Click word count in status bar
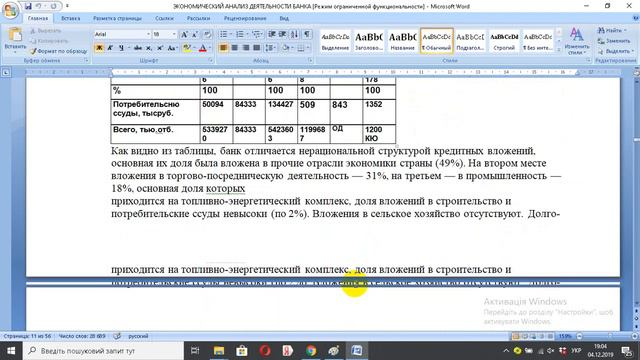This screenshot has width=640, height=360. coord(82,336)
